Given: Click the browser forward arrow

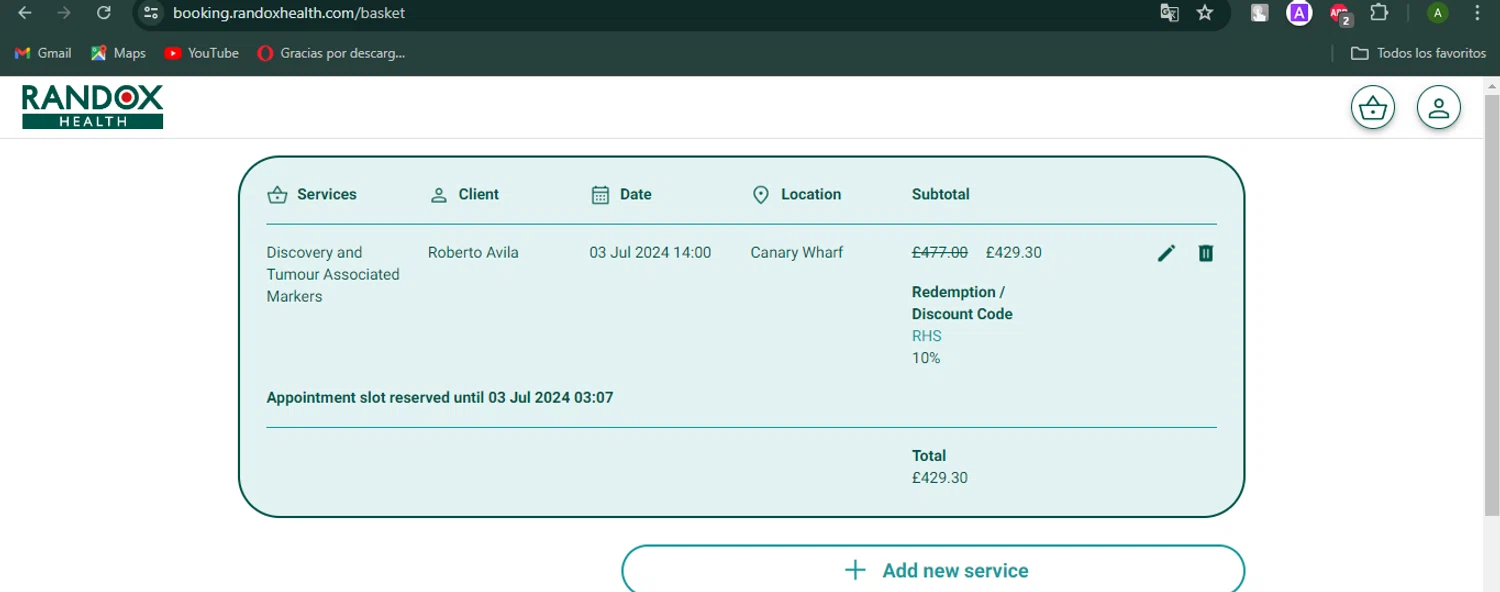Looking at the screenshot, I should 64,13.
